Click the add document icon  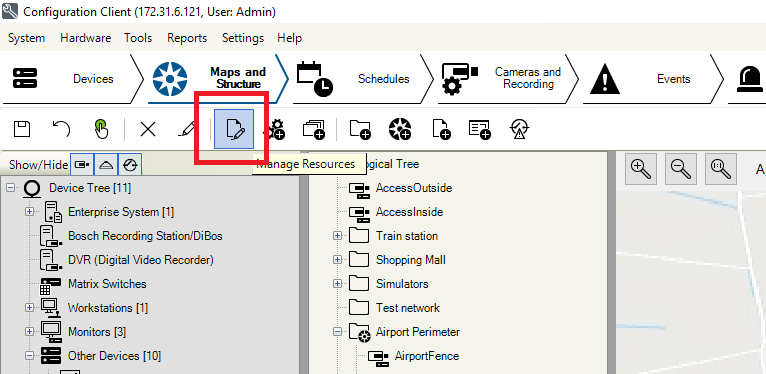click(441, 129)
